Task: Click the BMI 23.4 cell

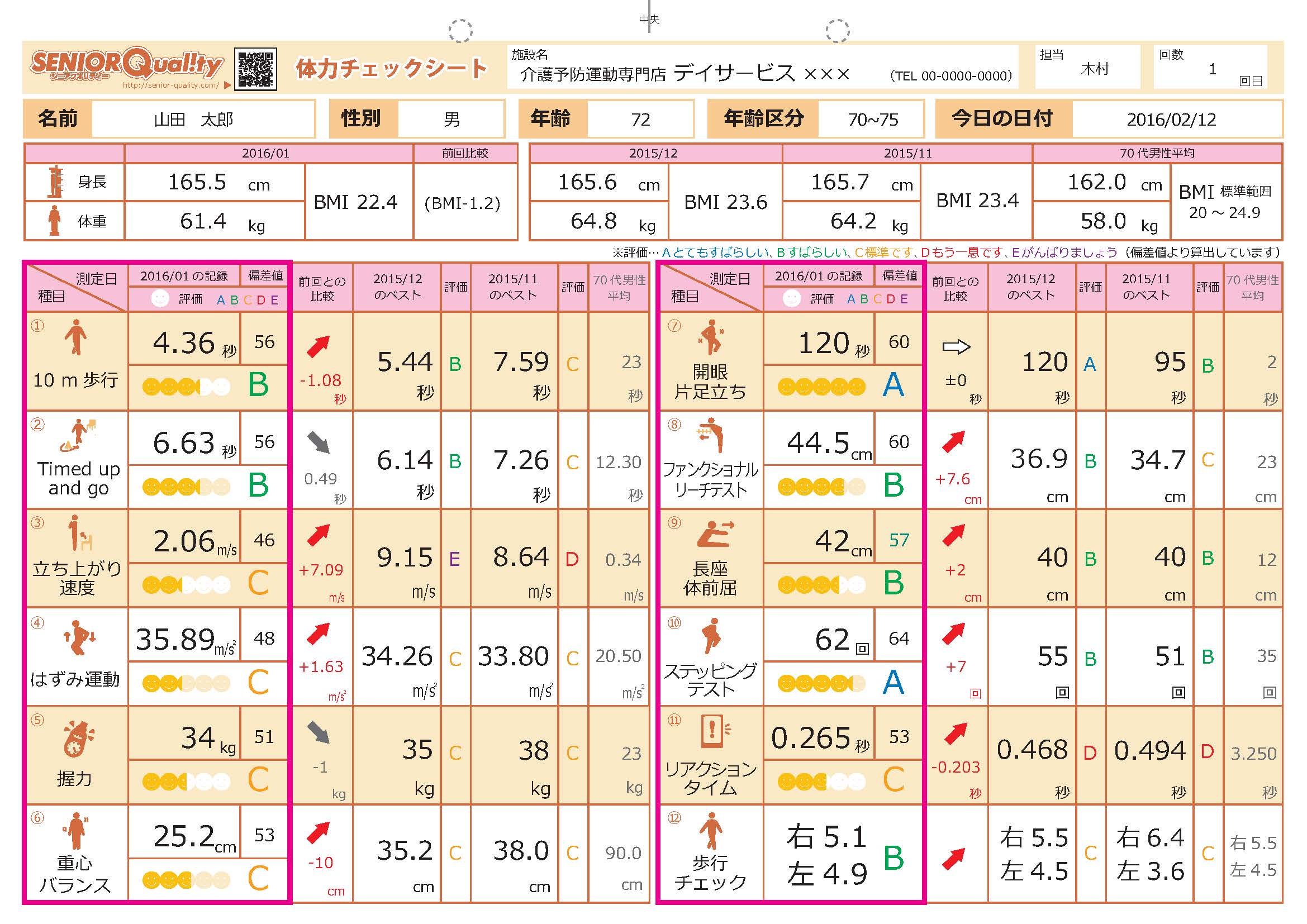Action: 977,201
